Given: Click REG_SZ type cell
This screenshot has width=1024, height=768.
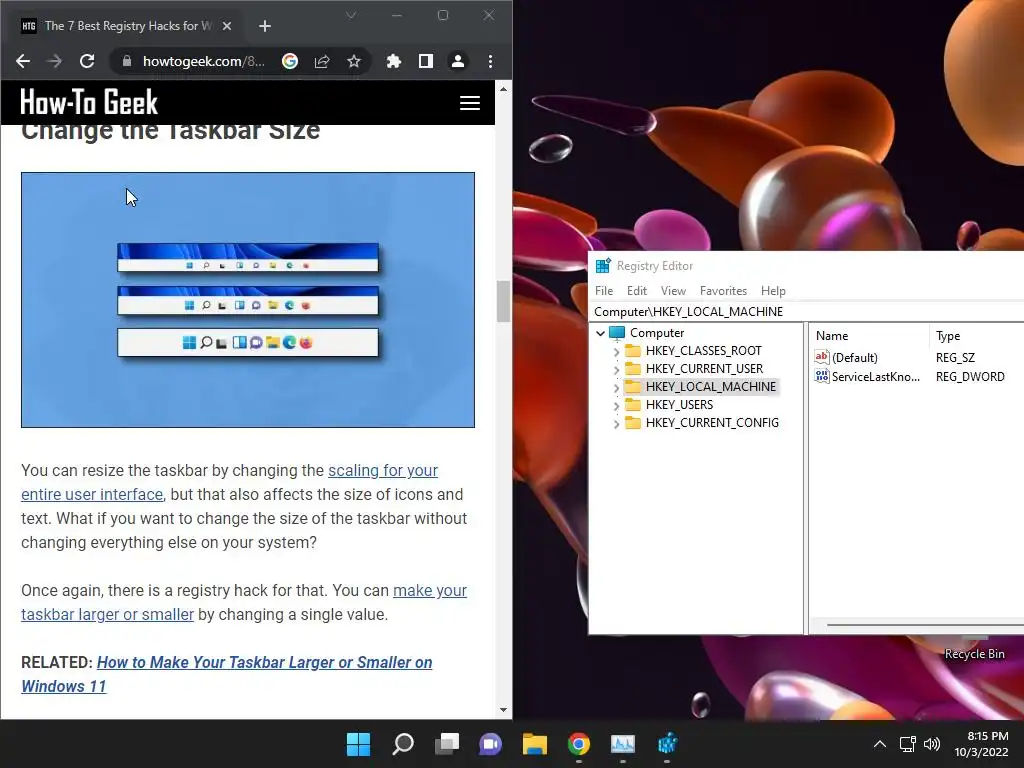Looking at the screenshot, I should [955, 357].
